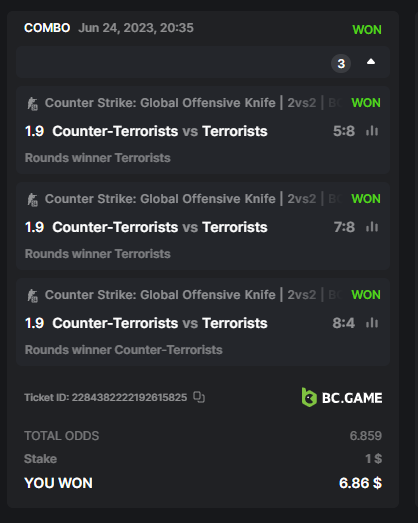Open stats icon for the 7:8 match
Viewport: 418px width, 523px height.
point(372,227)
